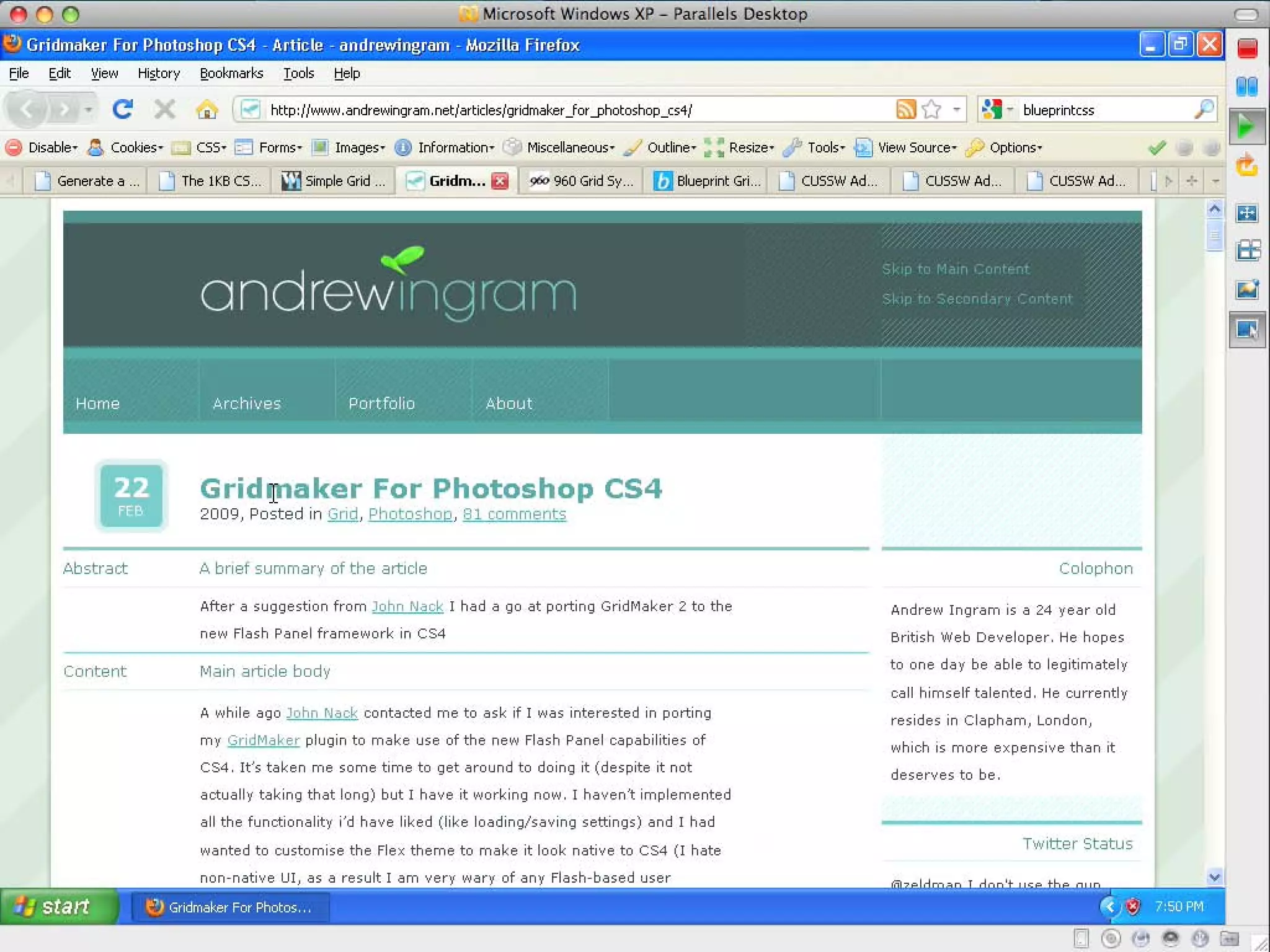Click the Reload page icon
Image resolution: width=1270 pixels, height=952 pixels.
click(x=123, y=110)
